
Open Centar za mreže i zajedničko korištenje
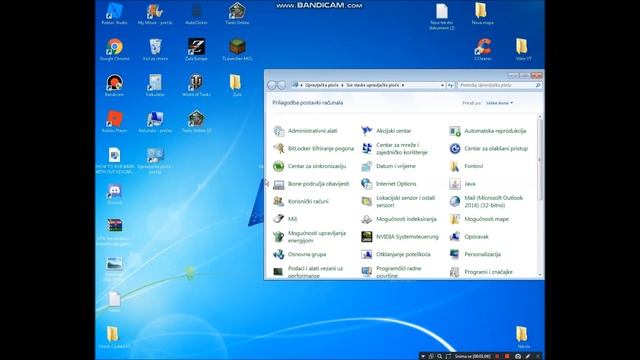[394, 149]
